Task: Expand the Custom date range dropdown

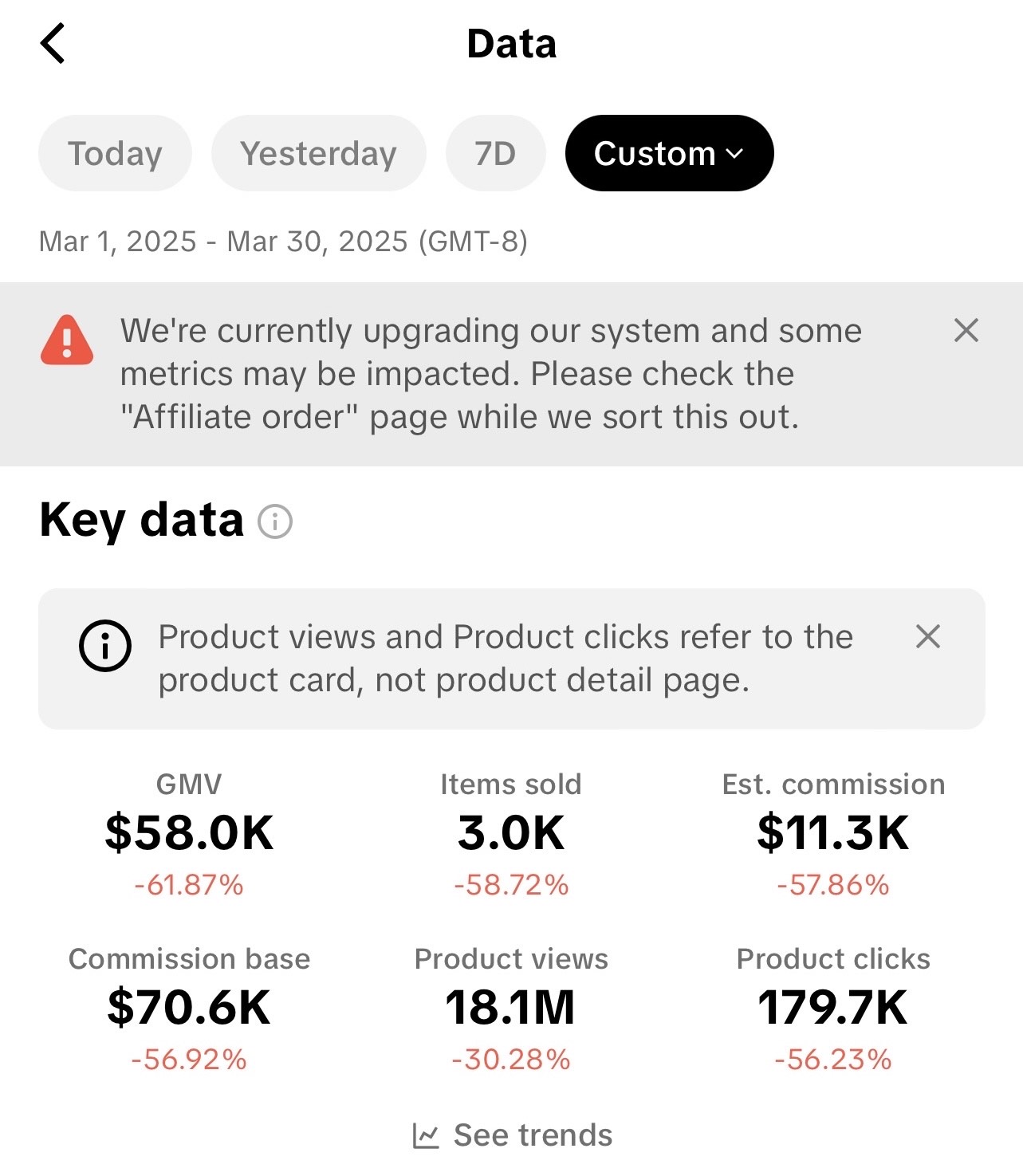Action: 670,153
